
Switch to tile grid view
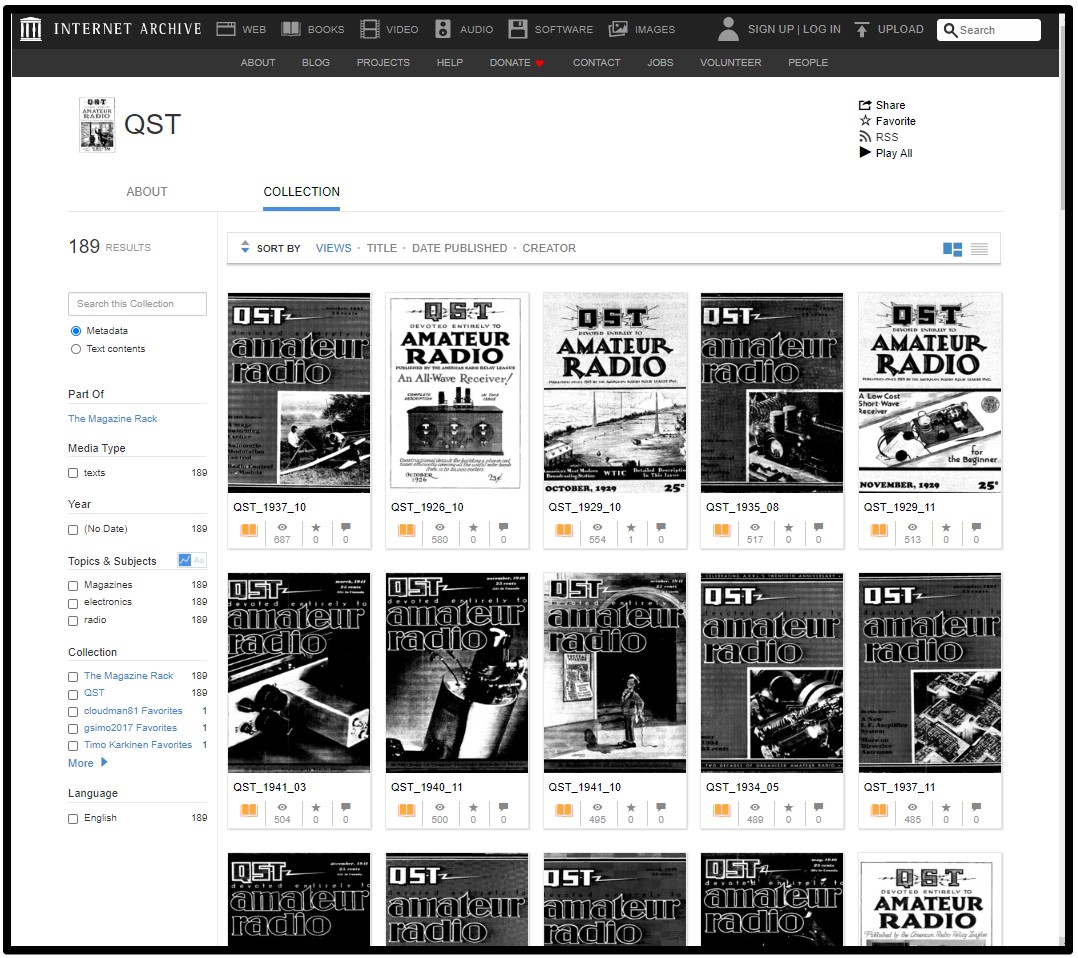(952, 249)
